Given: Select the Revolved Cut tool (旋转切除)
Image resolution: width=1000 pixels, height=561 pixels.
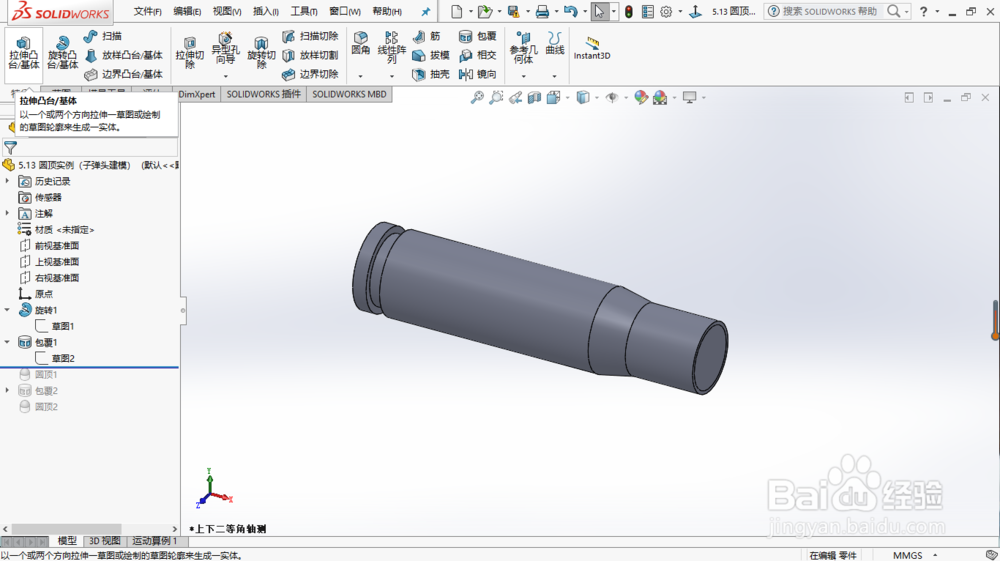Looking at the screenshot, I should pyautogui.click(x=261, y=53).
